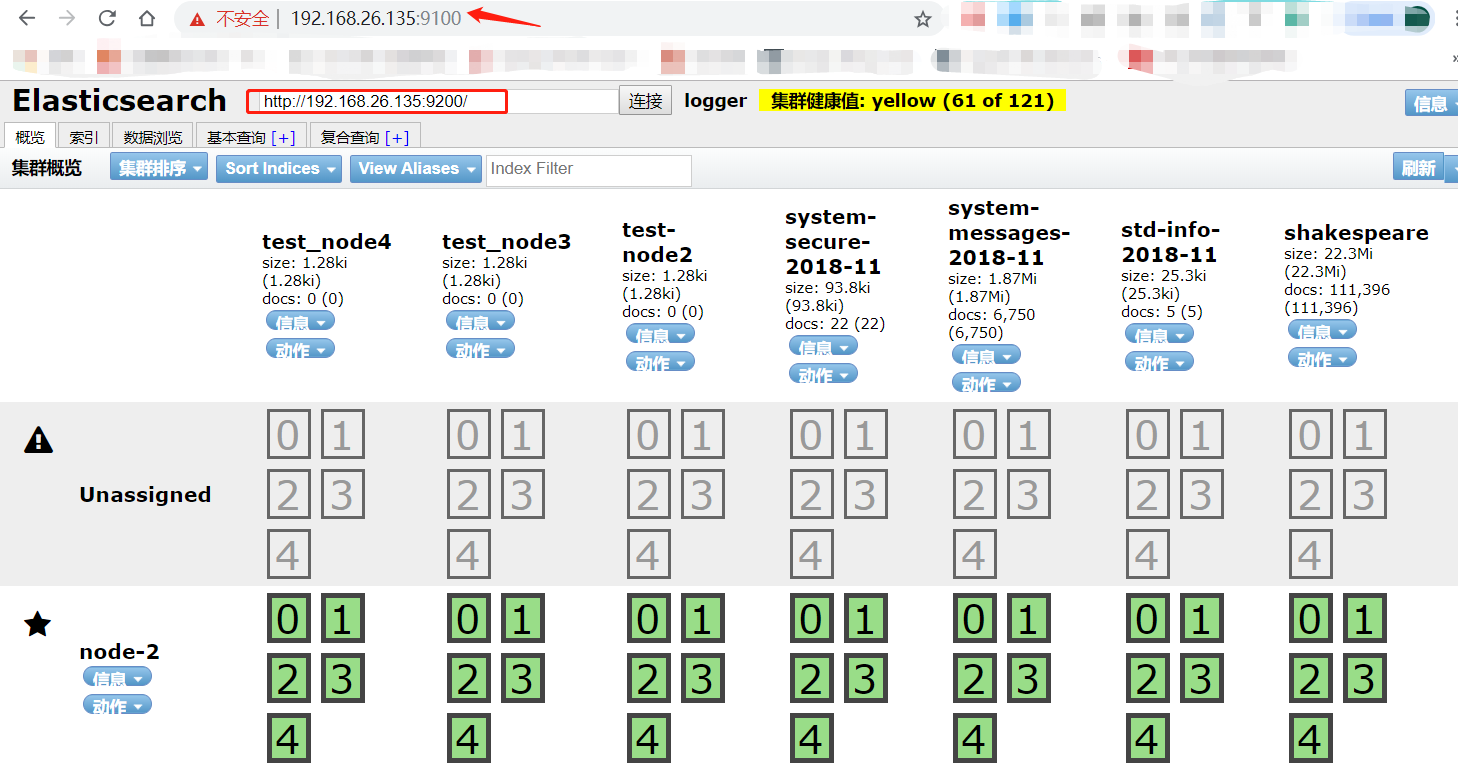Select node-2 shard 2 of test_node4
1458x778 pixels.
(288, 679)
